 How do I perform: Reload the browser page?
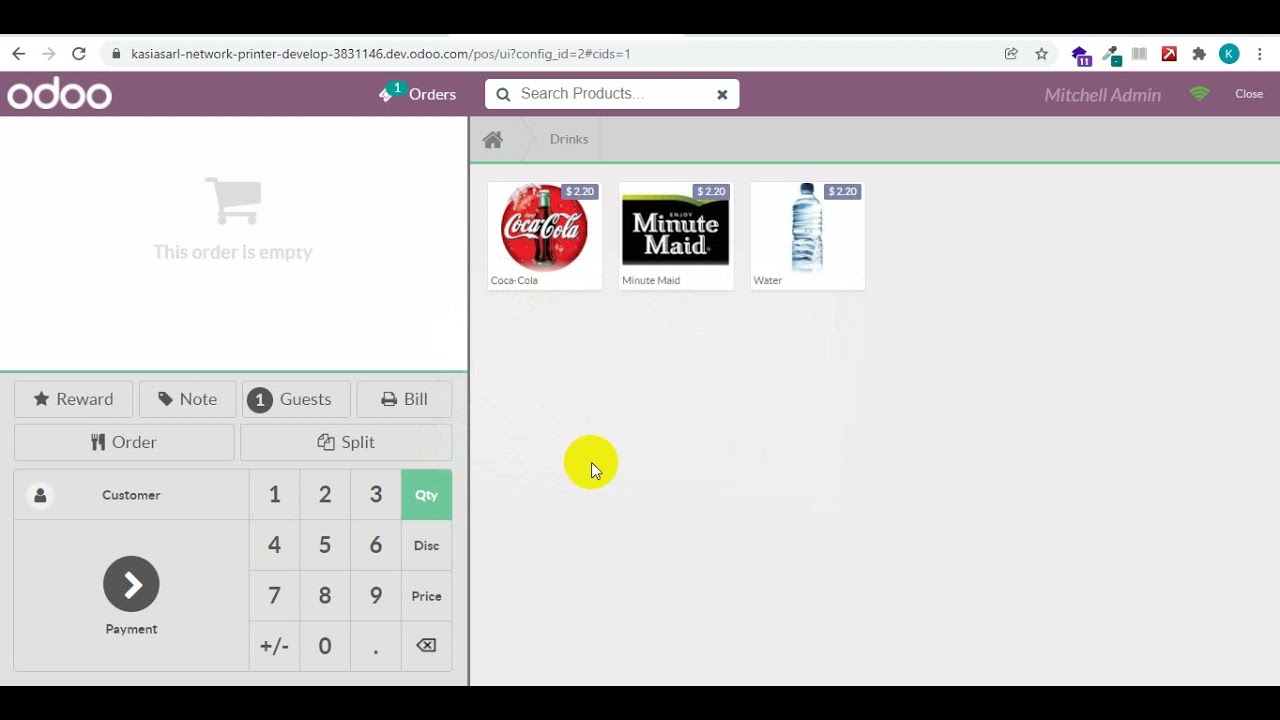click(79, 54)
